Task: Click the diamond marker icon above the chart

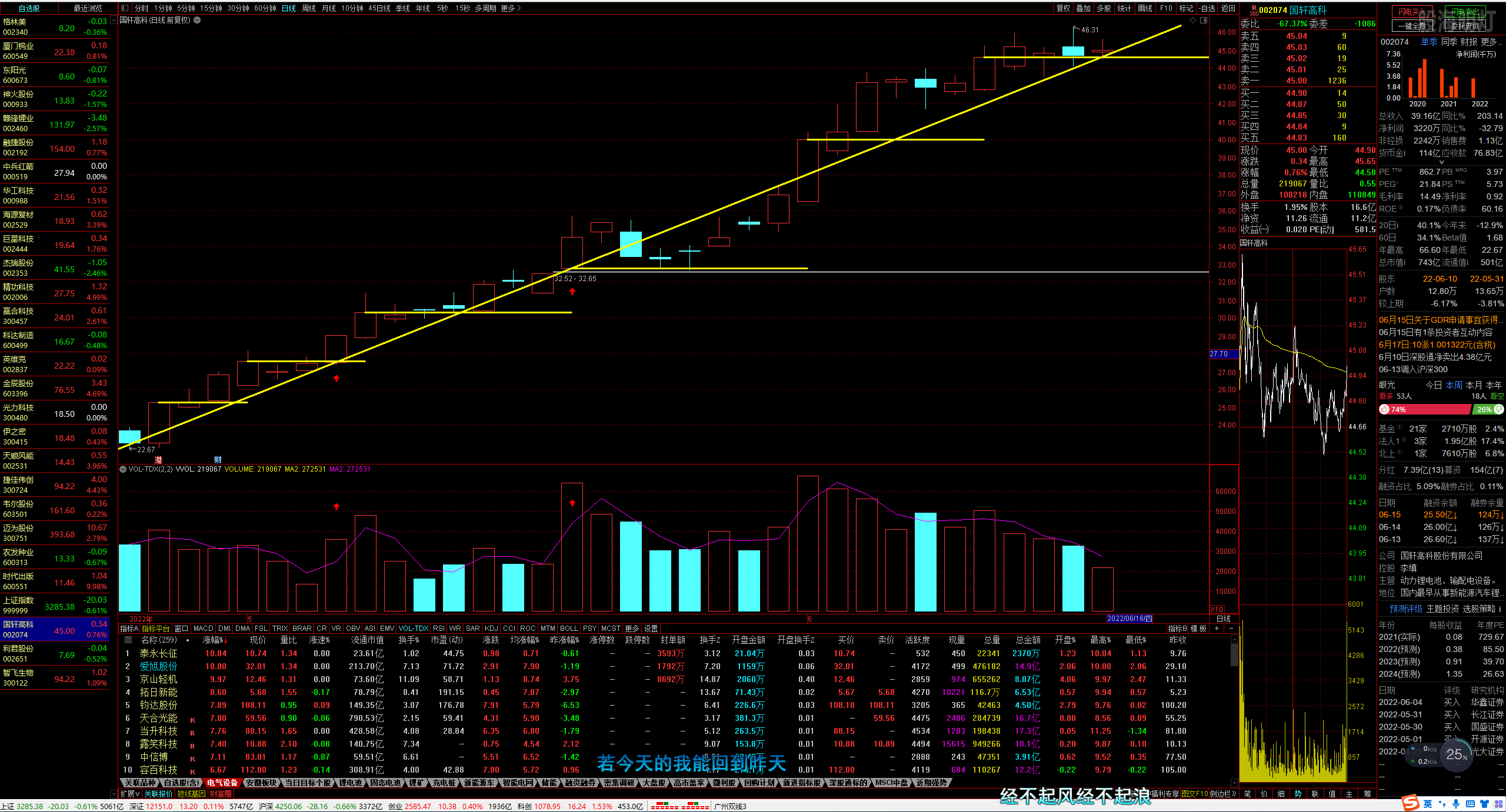Action: tap(1192, 20)
